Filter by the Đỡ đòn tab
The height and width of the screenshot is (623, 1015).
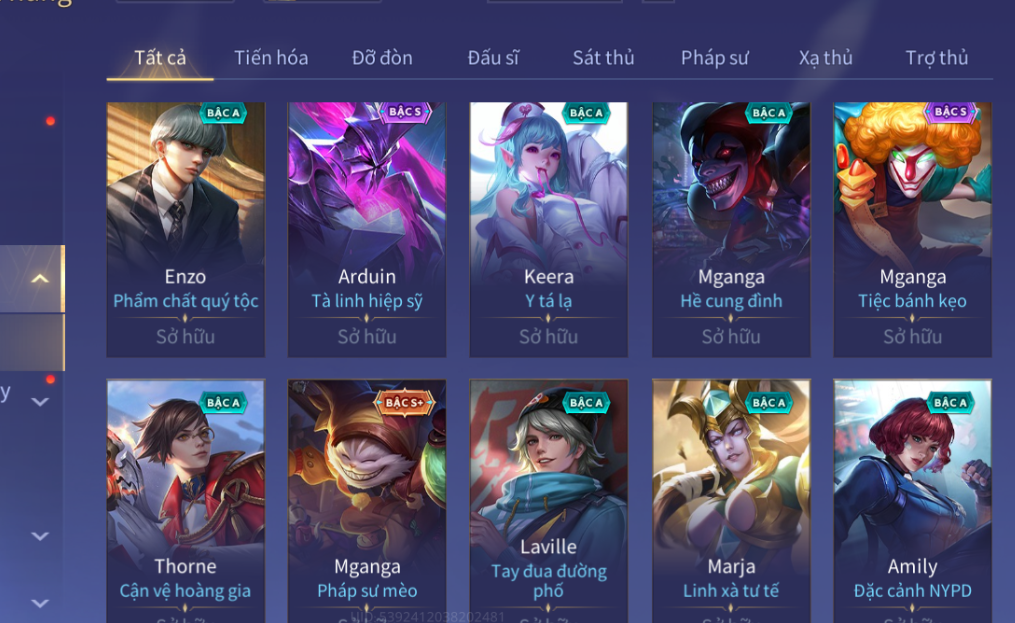tap(382, 58)
